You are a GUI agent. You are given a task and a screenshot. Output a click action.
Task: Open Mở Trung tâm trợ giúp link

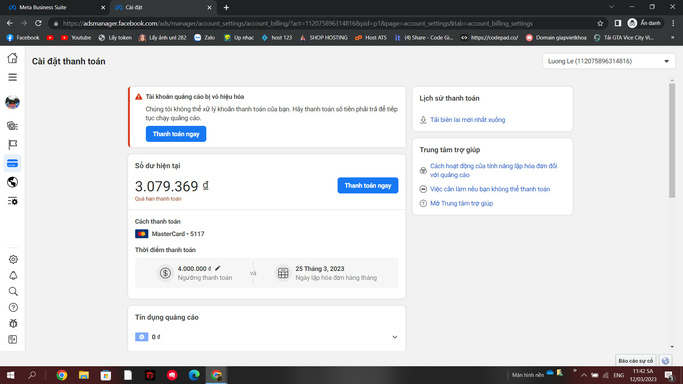click(461, 203)
